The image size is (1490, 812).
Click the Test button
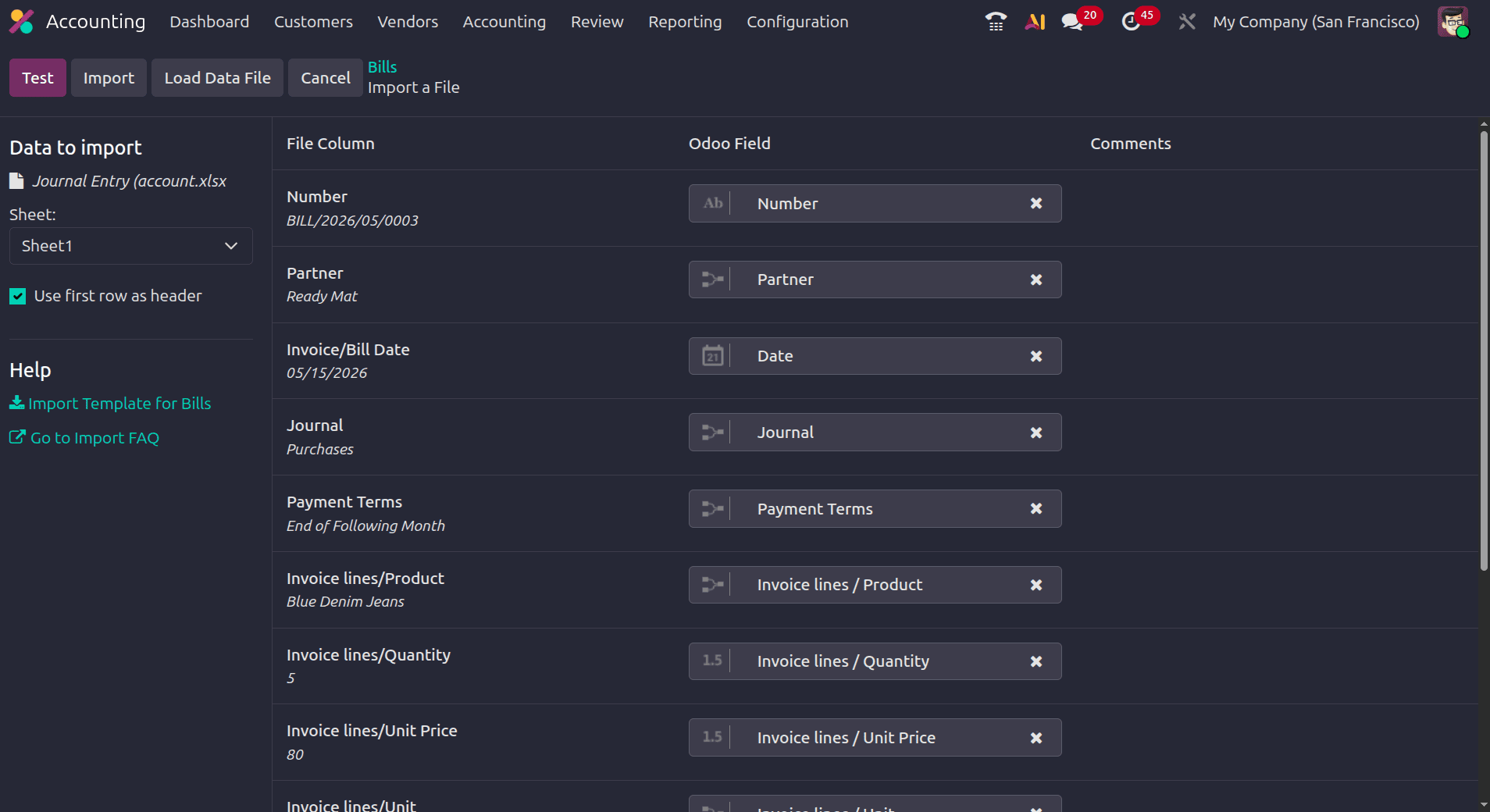click(37, 78)
